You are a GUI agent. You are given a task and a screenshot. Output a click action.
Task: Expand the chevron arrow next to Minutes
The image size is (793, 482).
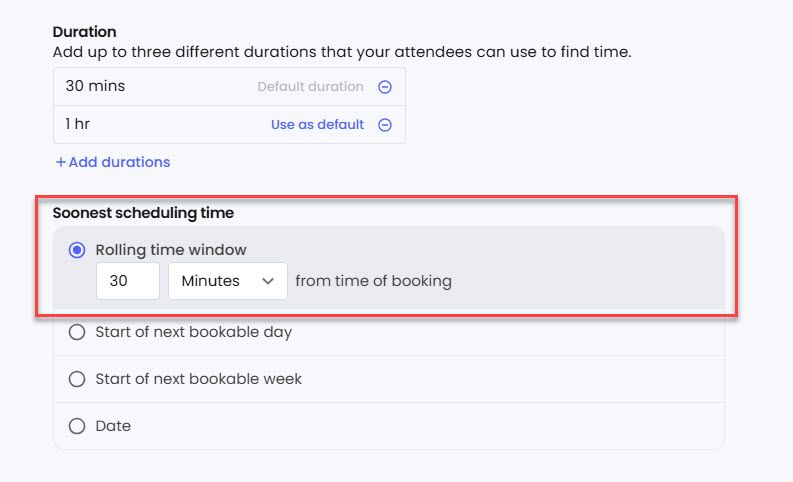coord(268,281)
